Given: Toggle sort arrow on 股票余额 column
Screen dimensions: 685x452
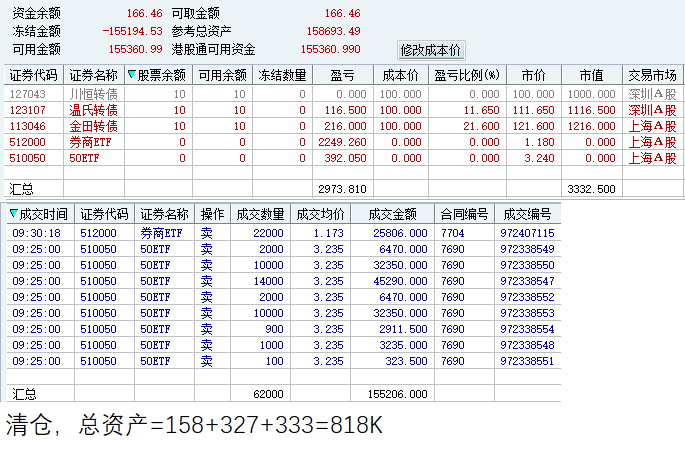Looking at the screenshot, I should pos(131,75).
